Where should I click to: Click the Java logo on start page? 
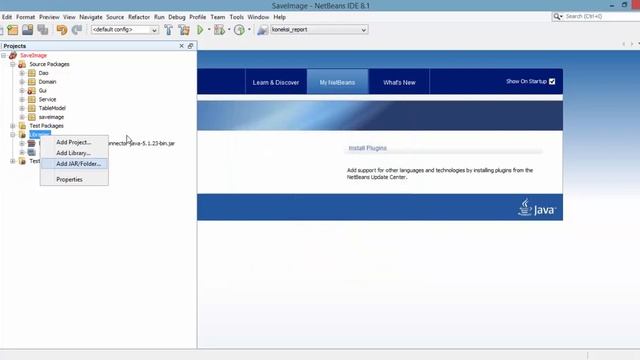click(537, 208)
